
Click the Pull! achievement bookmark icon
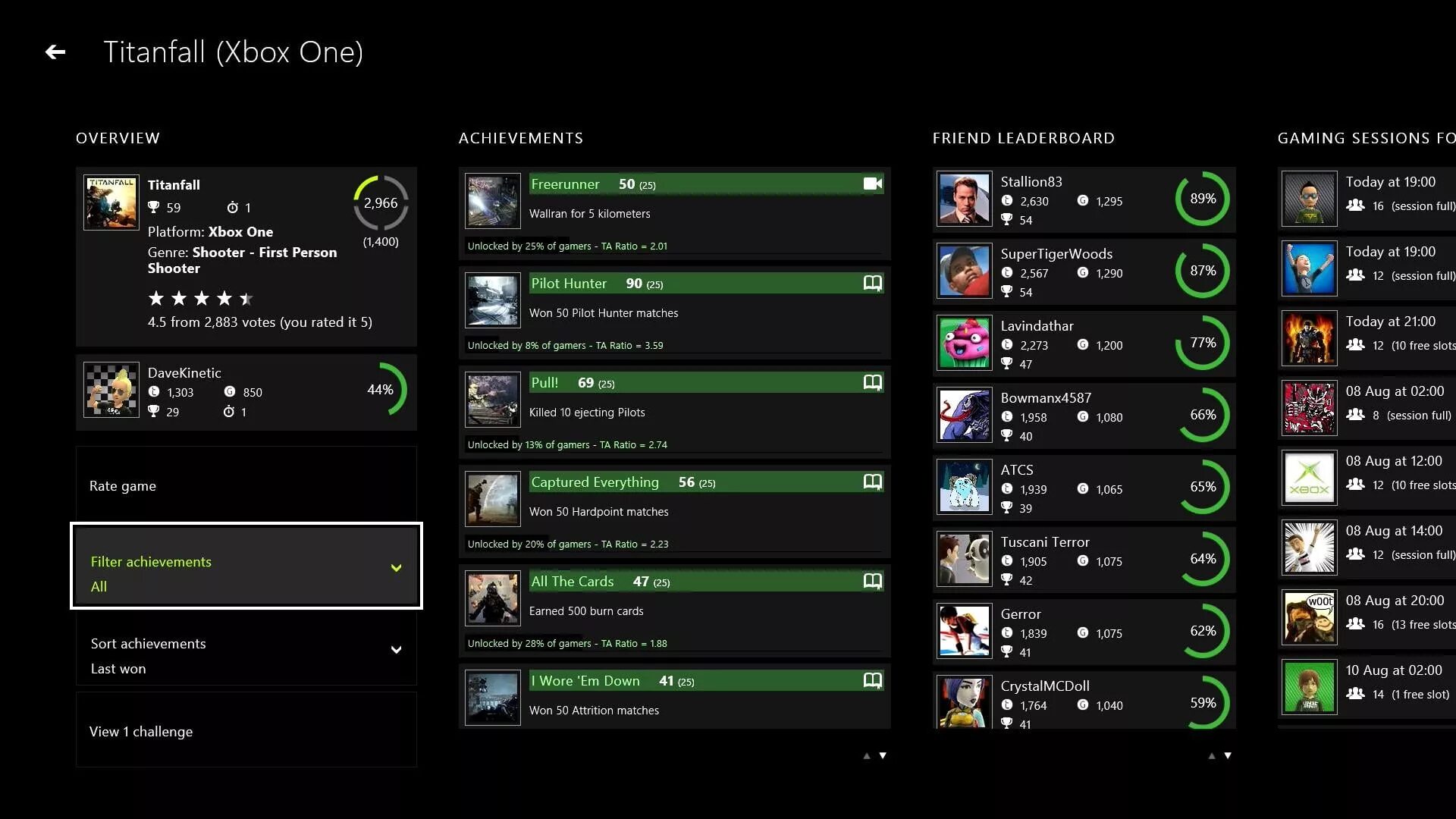click(x=871, y=382)
